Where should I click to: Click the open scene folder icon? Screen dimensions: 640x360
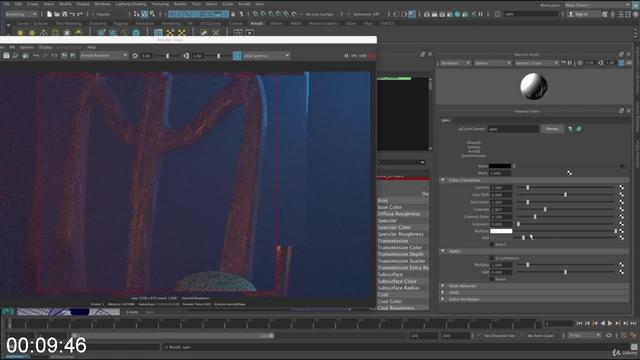57,14
